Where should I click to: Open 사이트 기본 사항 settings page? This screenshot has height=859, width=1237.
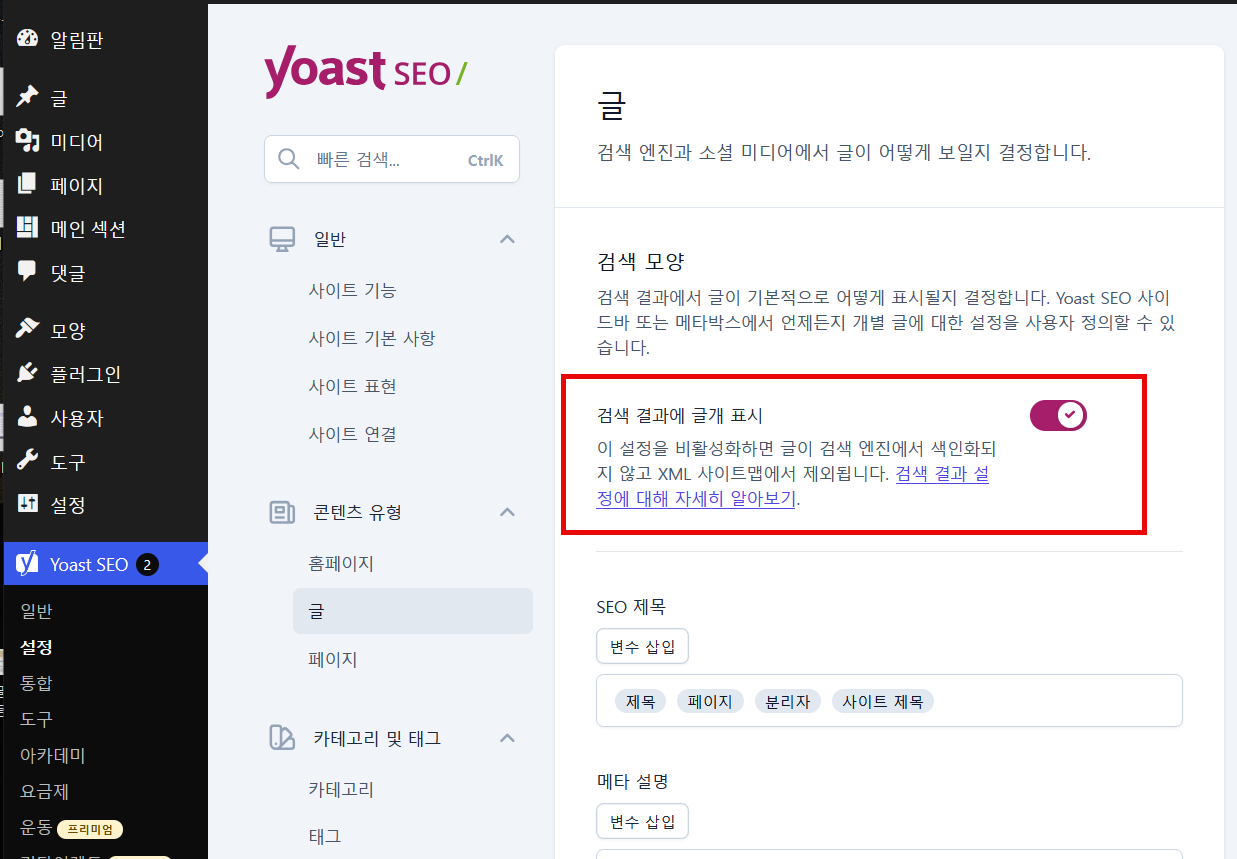coord(372,338)
